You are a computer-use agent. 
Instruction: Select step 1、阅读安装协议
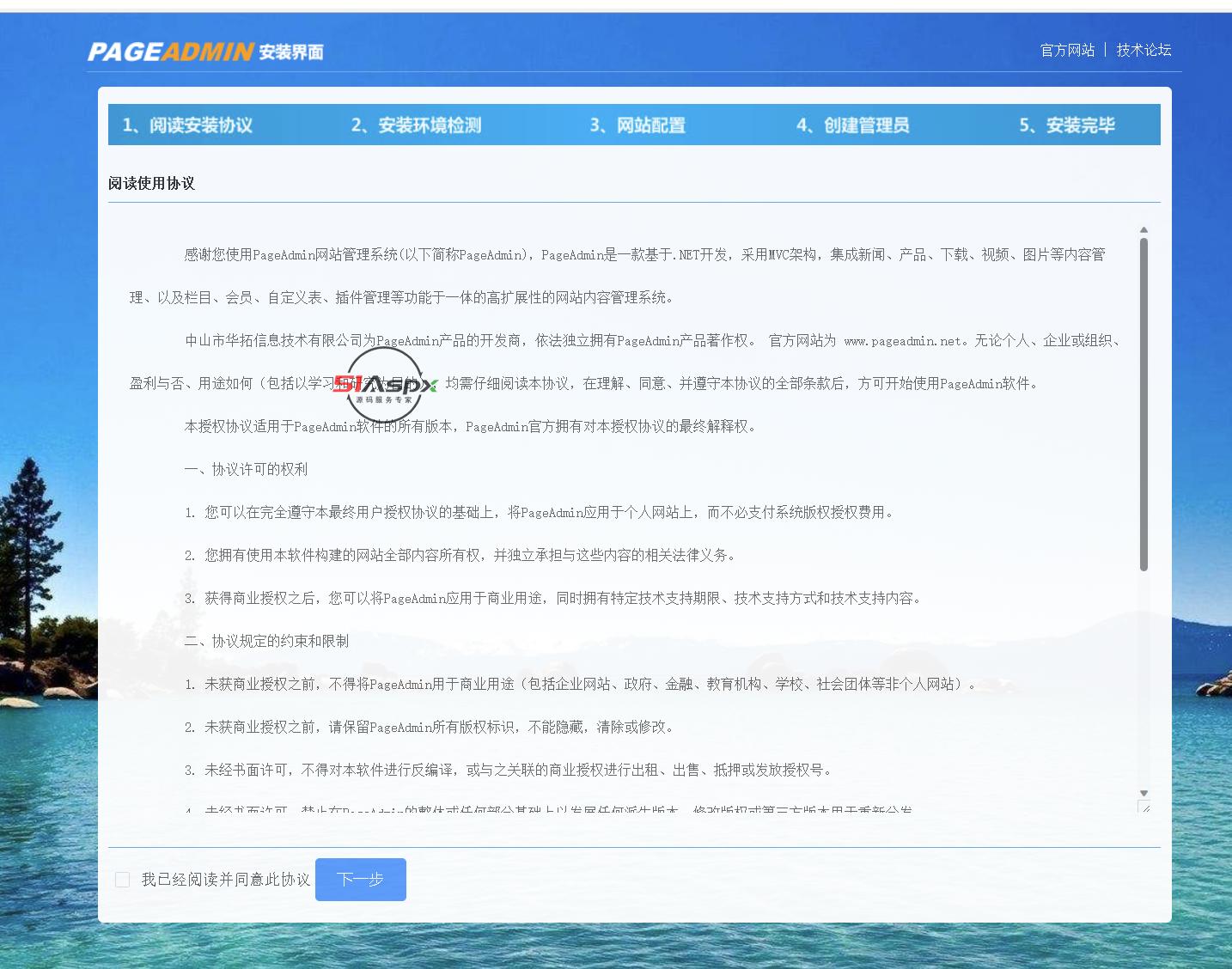(x=187, y=125)
